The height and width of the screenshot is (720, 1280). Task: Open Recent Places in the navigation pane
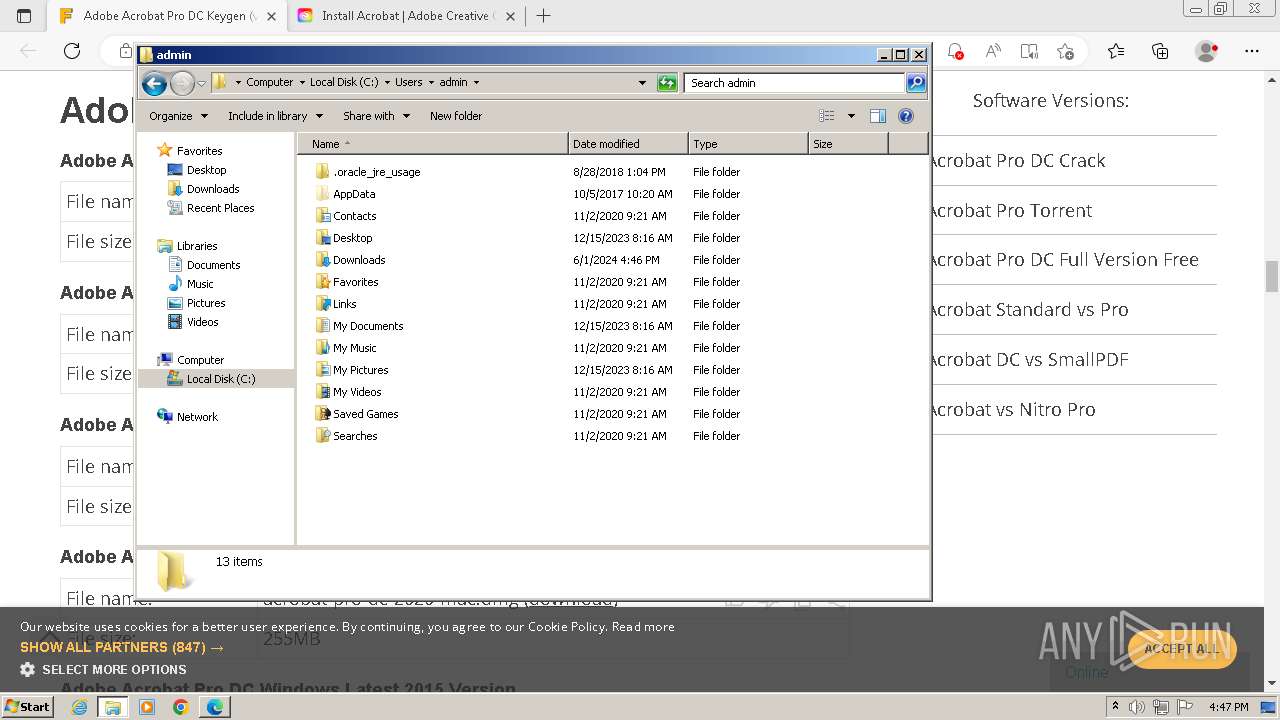[x=210, y=208]
